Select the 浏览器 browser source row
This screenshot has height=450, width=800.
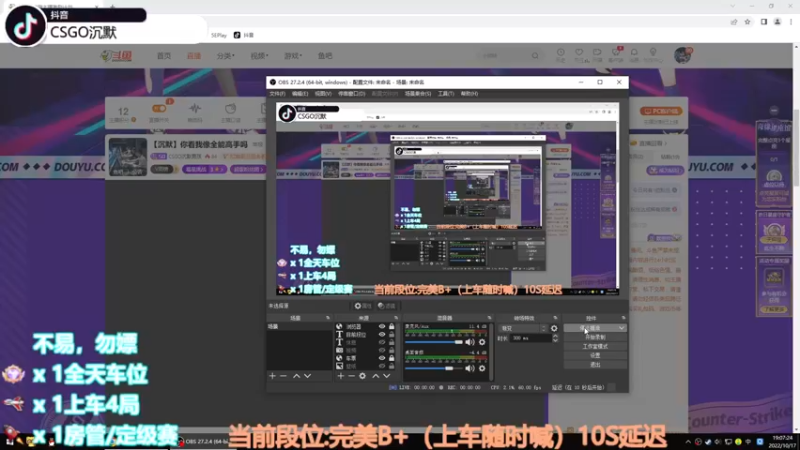[365, 327]
